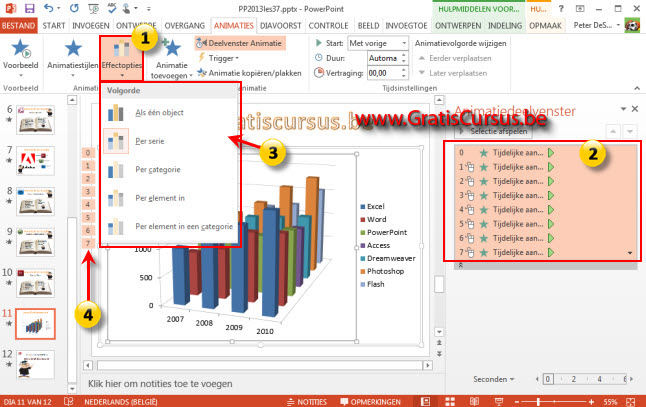The width and height of the screenshot is (646, 407).
Task: Undo the last action
Action: (49, 8)
